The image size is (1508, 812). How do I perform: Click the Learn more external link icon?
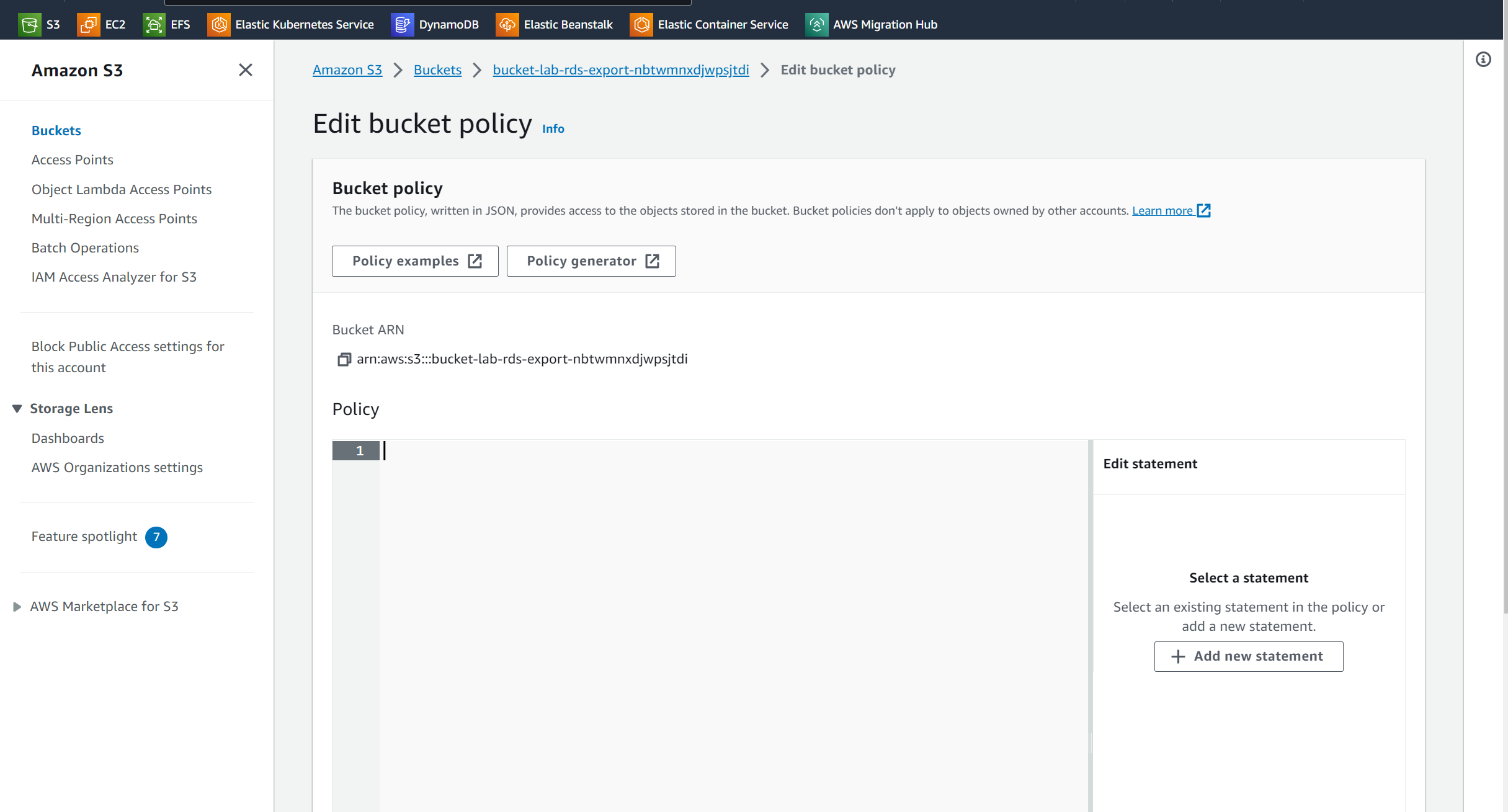pos(1204,211)
